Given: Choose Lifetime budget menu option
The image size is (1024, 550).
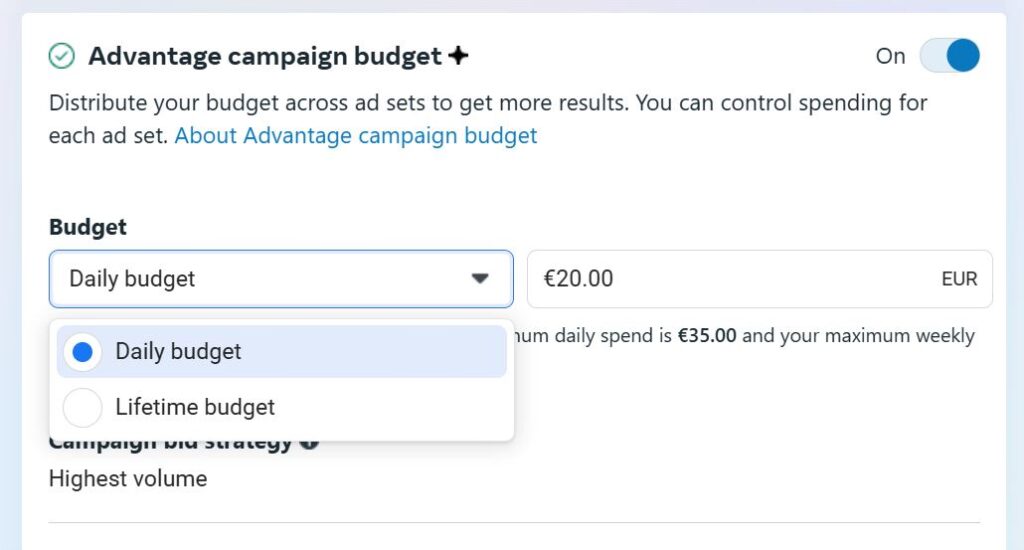Looking at the screenshot, I should 281,408.
